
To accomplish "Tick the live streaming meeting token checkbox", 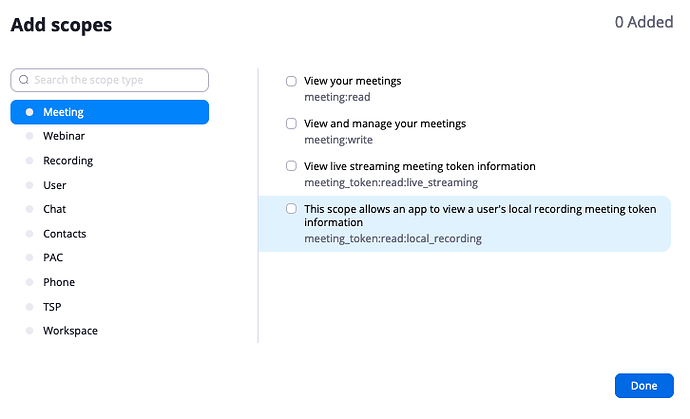I will click(x=291, y=166).
